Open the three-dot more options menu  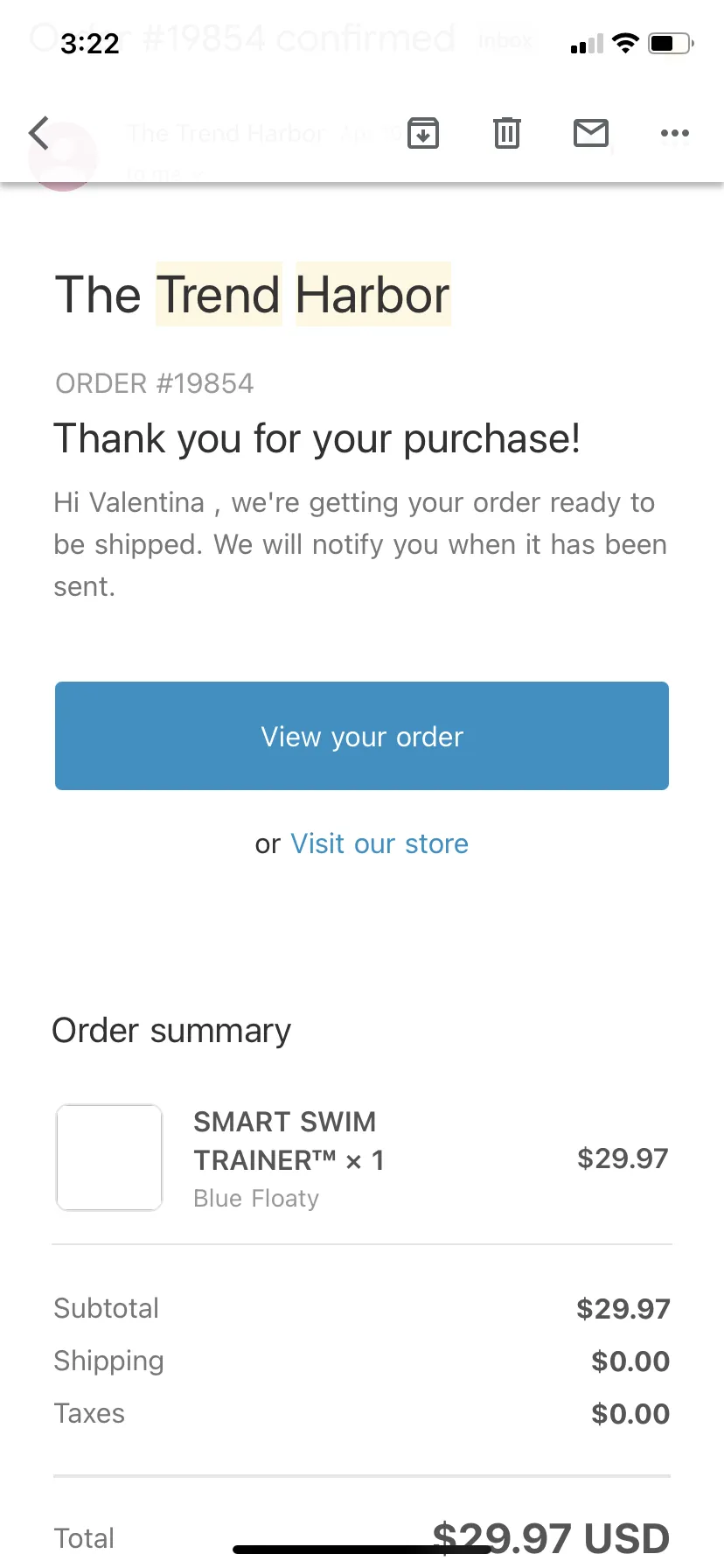click(675, 133)
